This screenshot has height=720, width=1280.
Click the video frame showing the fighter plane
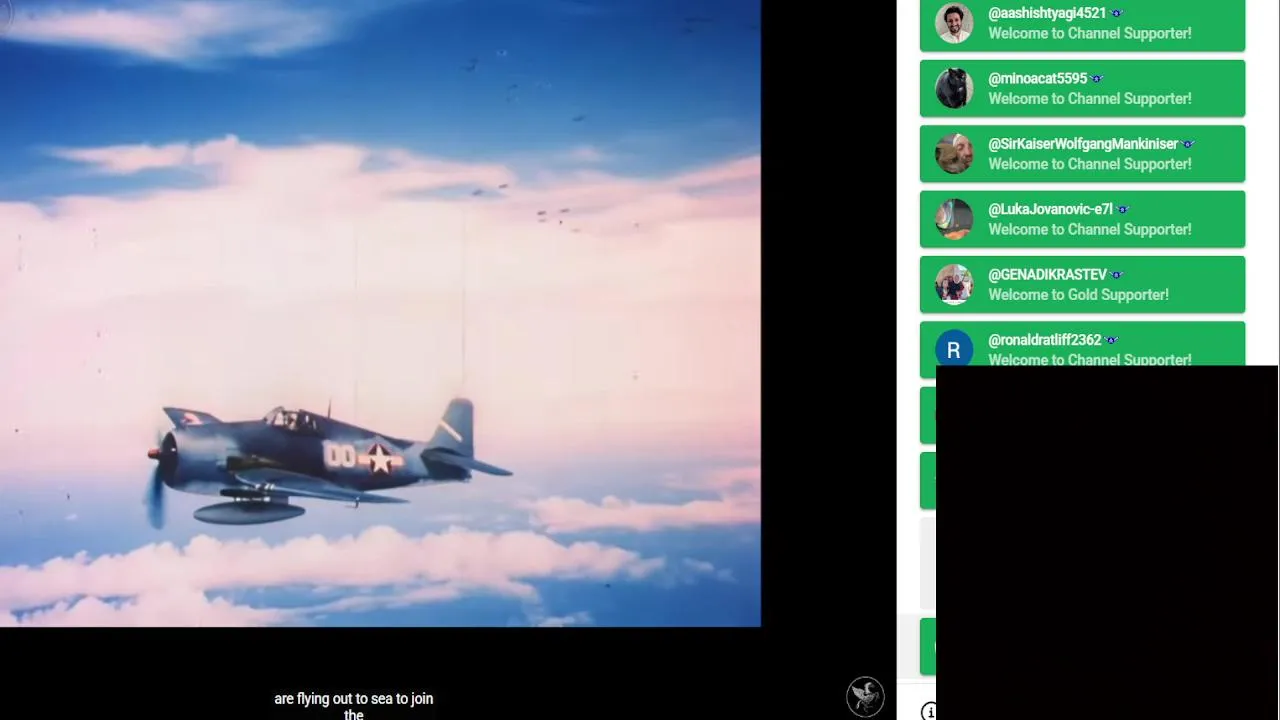pos(380,313)
